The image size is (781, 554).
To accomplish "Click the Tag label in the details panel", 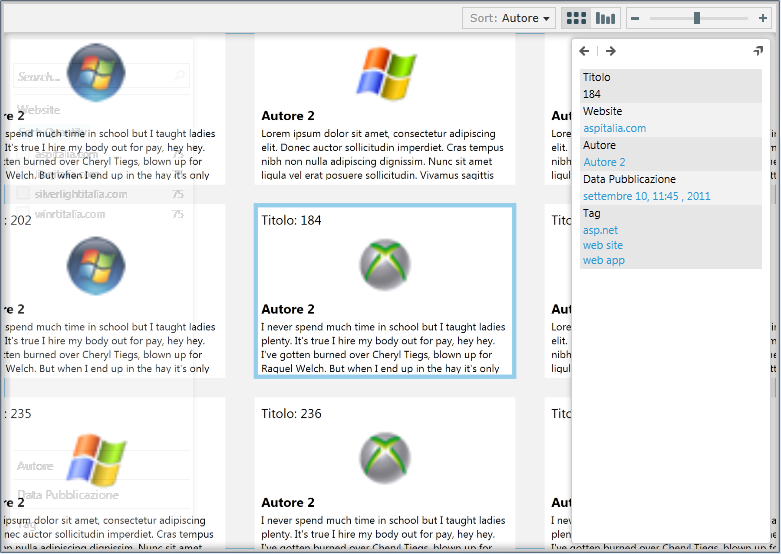I will [591, 213].
